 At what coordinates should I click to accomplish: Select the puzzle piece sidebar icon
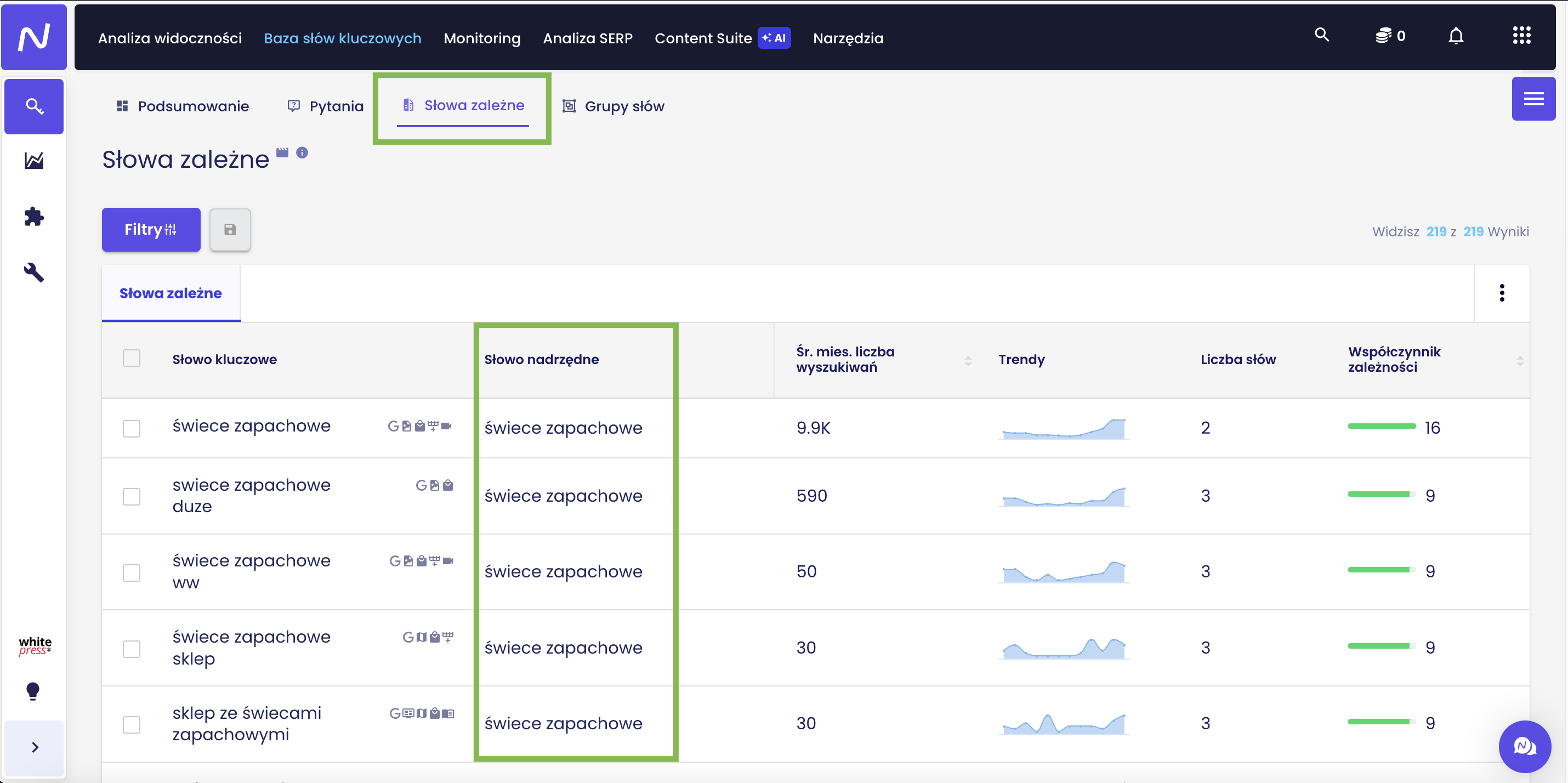pyautogui.click(x=33, y=216)
